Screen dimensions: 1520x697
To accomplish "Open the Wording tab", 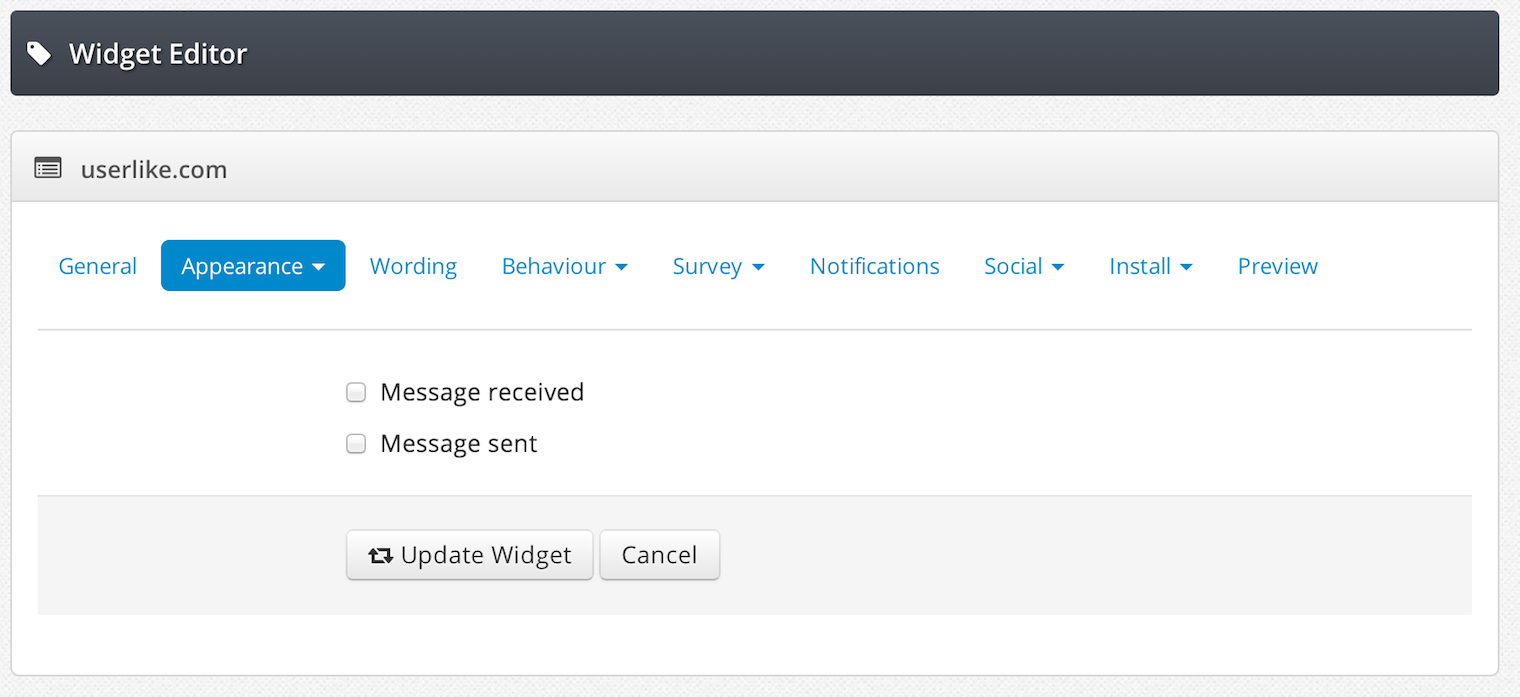I will coord(413,266).
